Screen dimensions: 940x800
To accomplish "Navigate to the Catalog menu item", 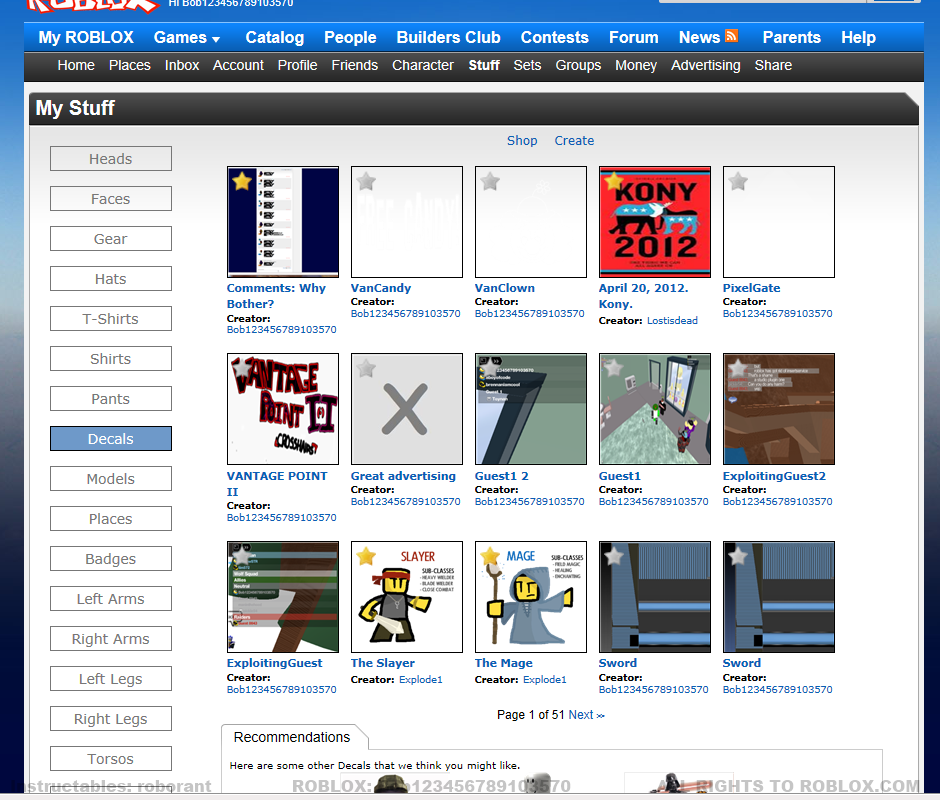I will tap(274, 37).
